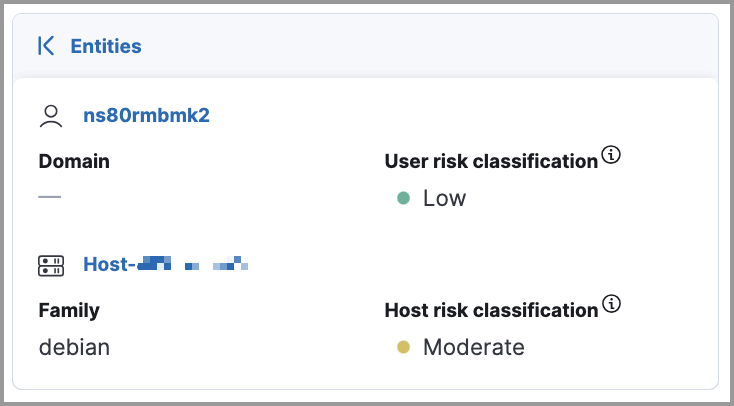
Task: Click the User risk classification label
Action: [491, 161]
